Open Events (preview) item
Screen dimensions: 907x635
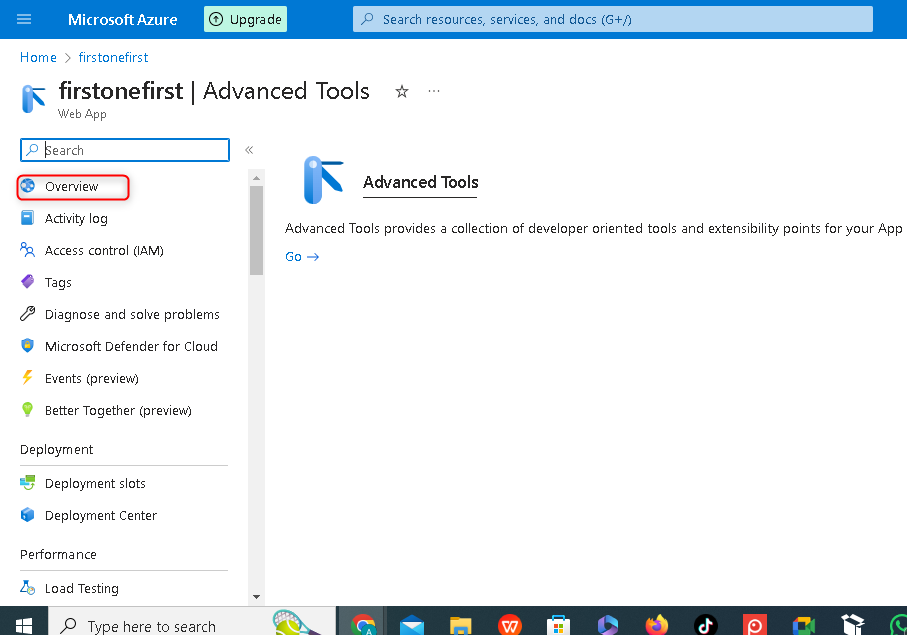[91, 378]
